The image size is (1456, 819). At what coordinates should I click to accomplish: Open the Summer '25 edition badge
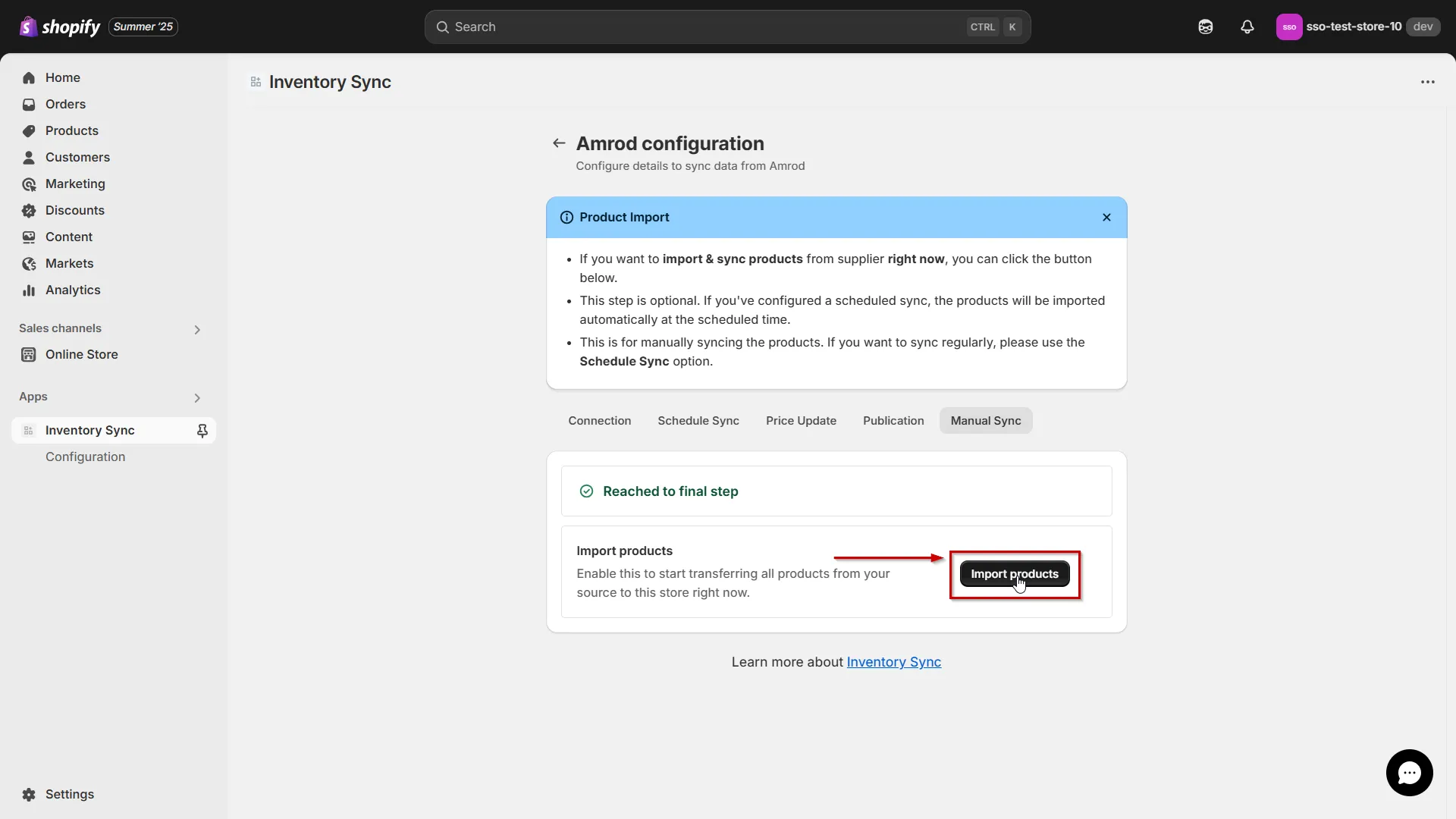(143, 27)
